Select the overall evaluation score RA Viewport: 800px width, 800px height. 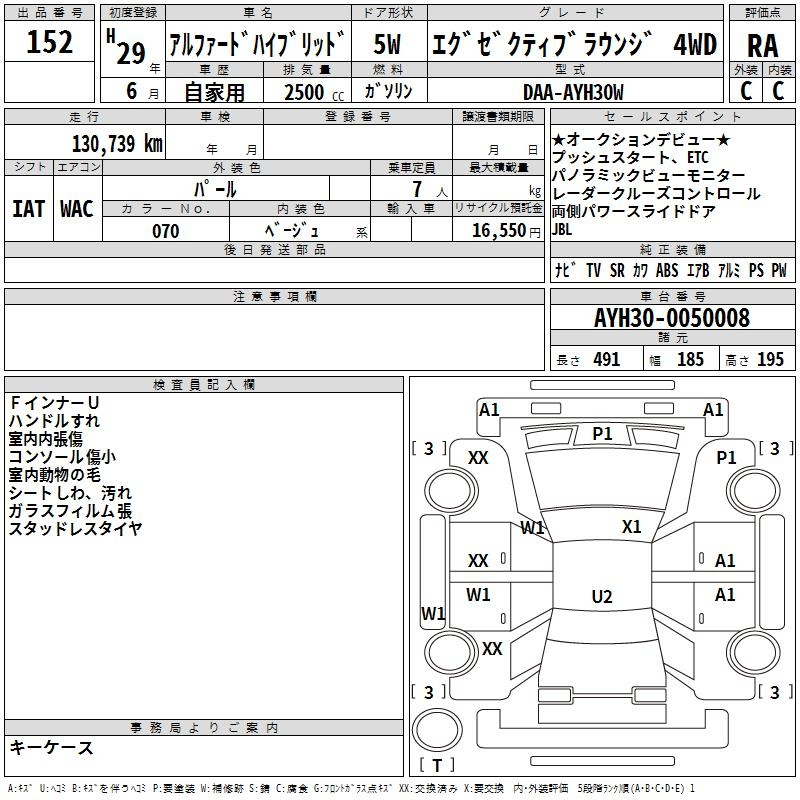763,46
